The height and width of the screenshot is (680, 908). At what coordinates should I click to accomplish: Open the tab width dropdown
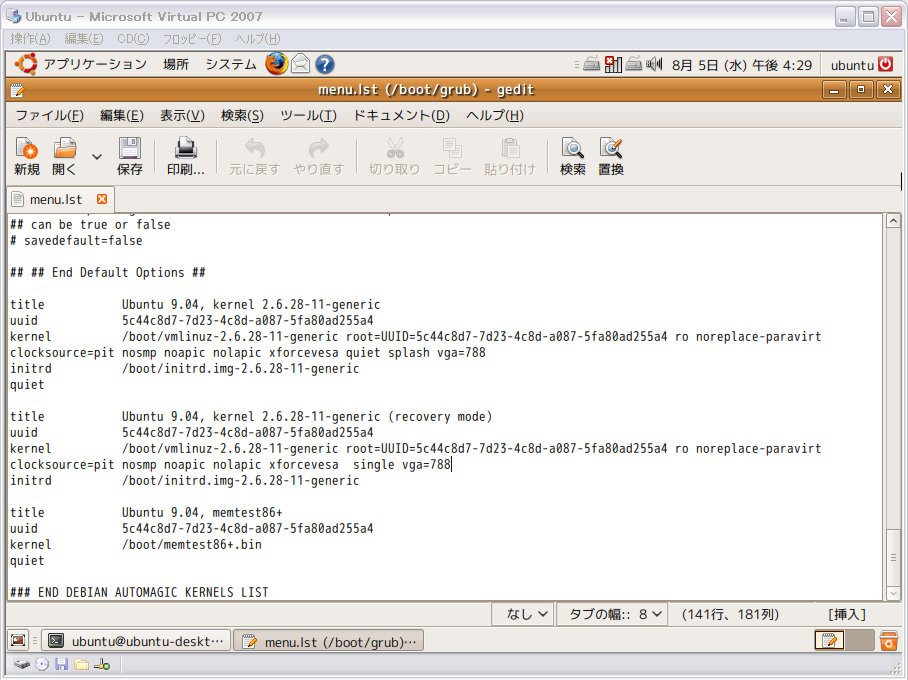[x=612, y=614]
